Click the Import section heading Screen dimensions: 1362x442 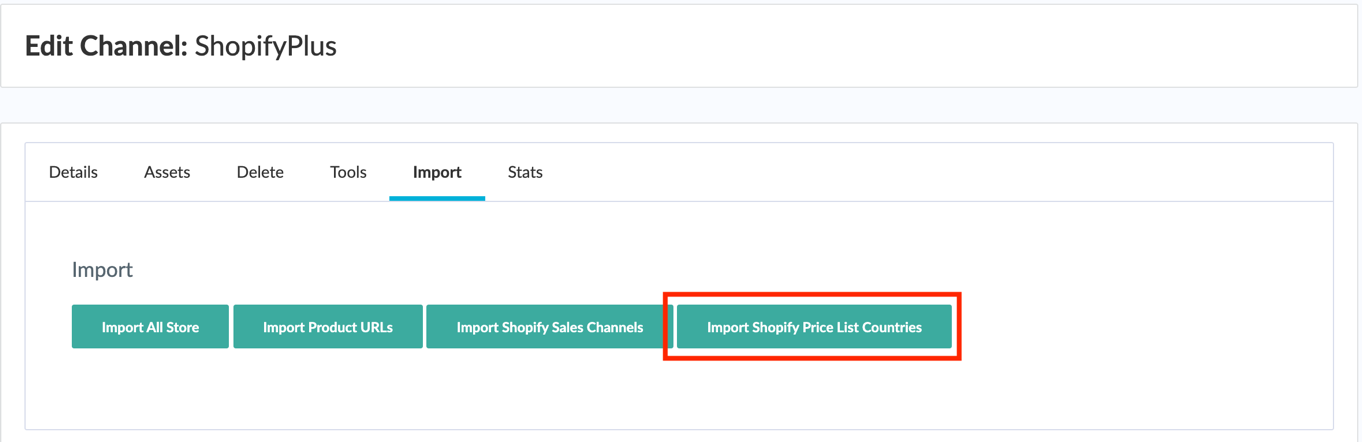click(102, 270)
